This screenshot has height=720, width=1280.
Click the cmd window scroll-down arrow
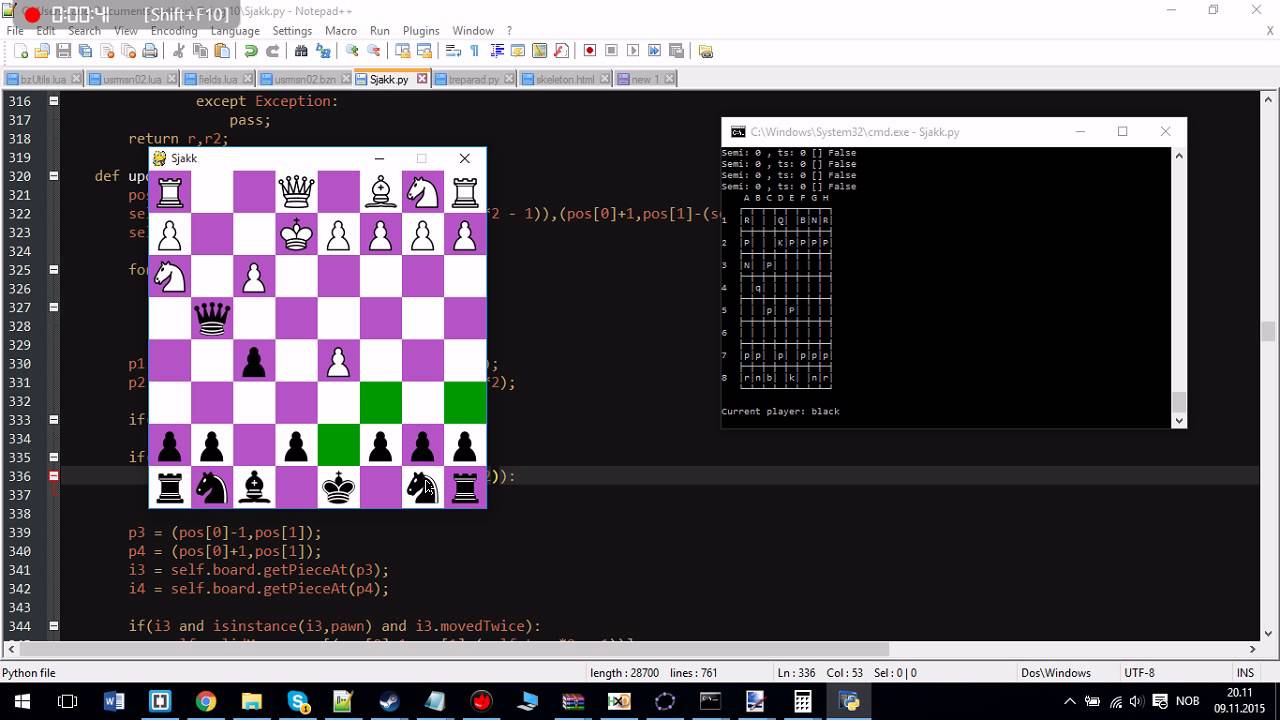tap(1179, 421)
